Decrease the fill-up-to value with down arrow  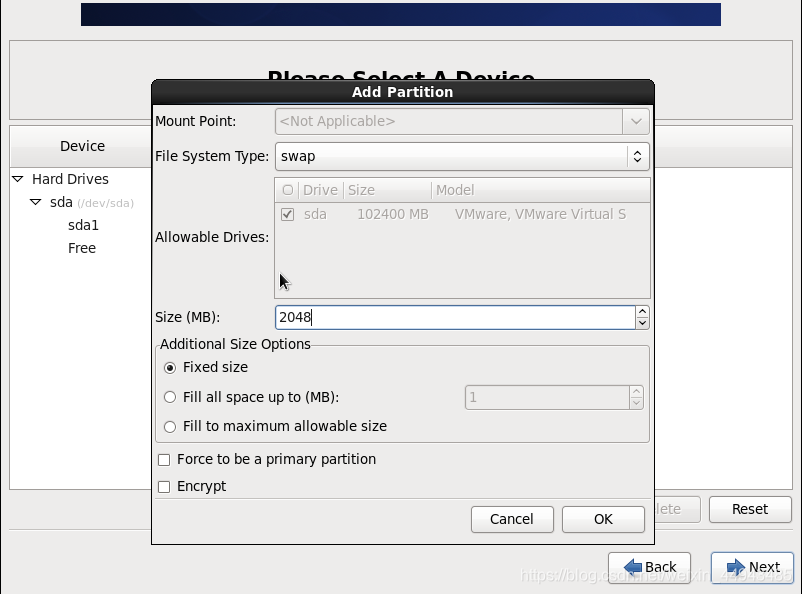click(636, 403)
